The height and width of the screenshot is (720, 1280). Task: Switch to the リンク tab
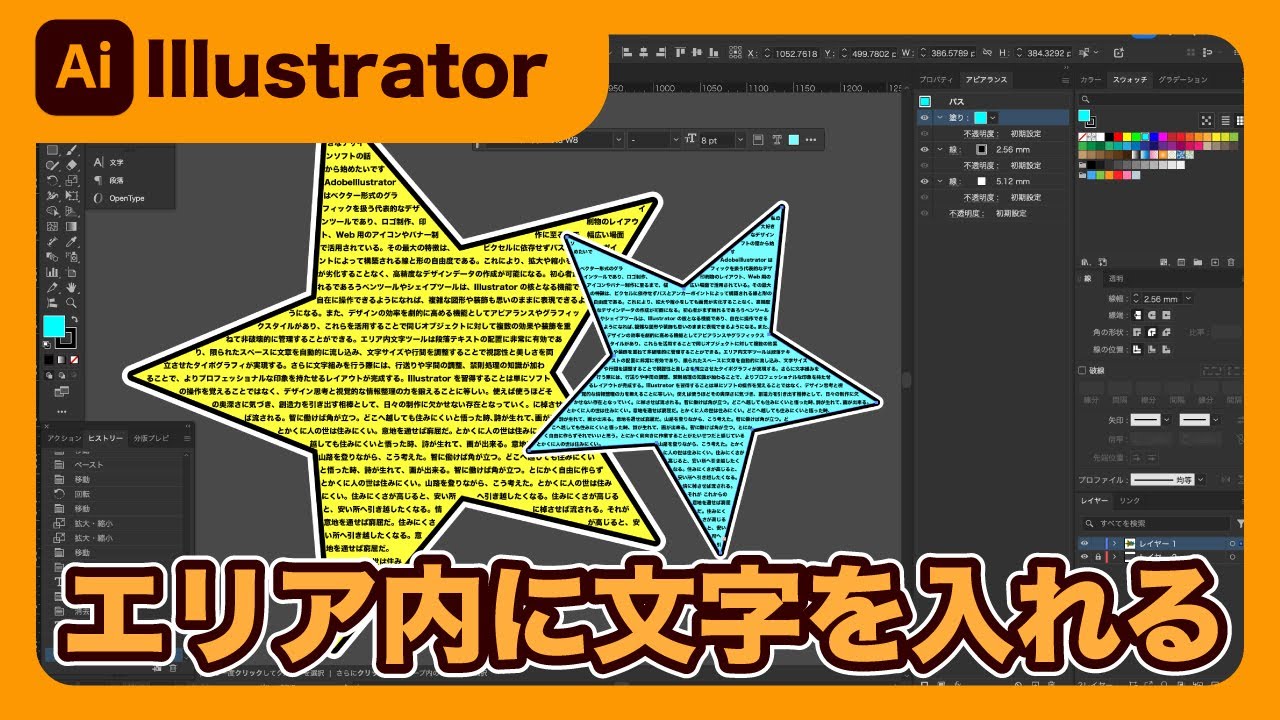tap(1129, 501)
